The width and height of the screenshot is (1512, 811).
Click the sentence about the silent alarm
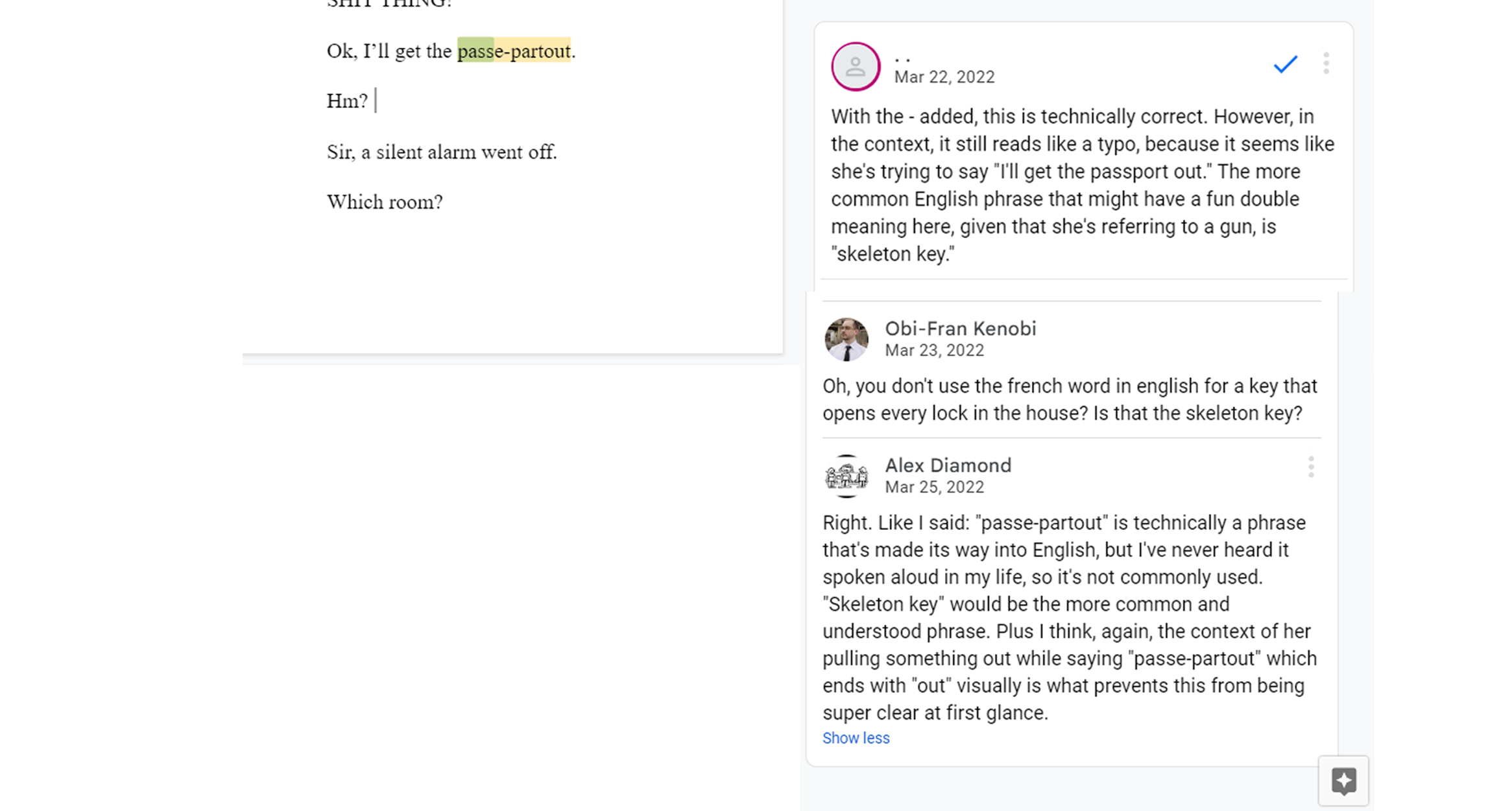point(442,152)
